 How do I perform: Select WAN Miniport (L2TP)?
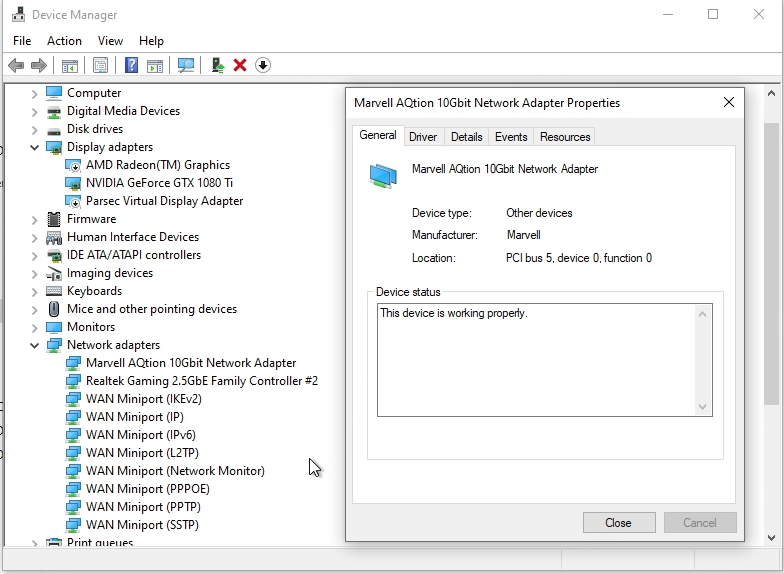(x=142, y=453)
